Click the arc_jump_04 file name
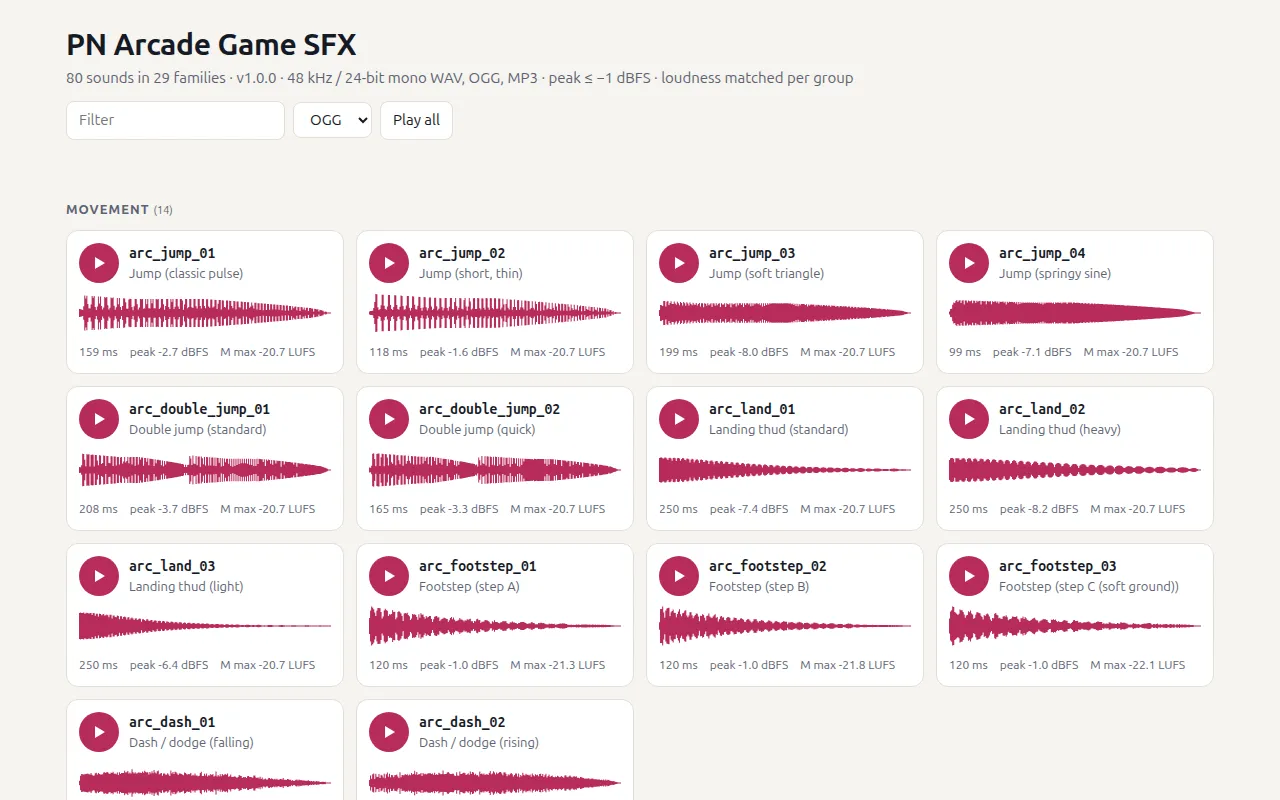The height and width of the screenshot is (800, 1280). coord(1042,253)
